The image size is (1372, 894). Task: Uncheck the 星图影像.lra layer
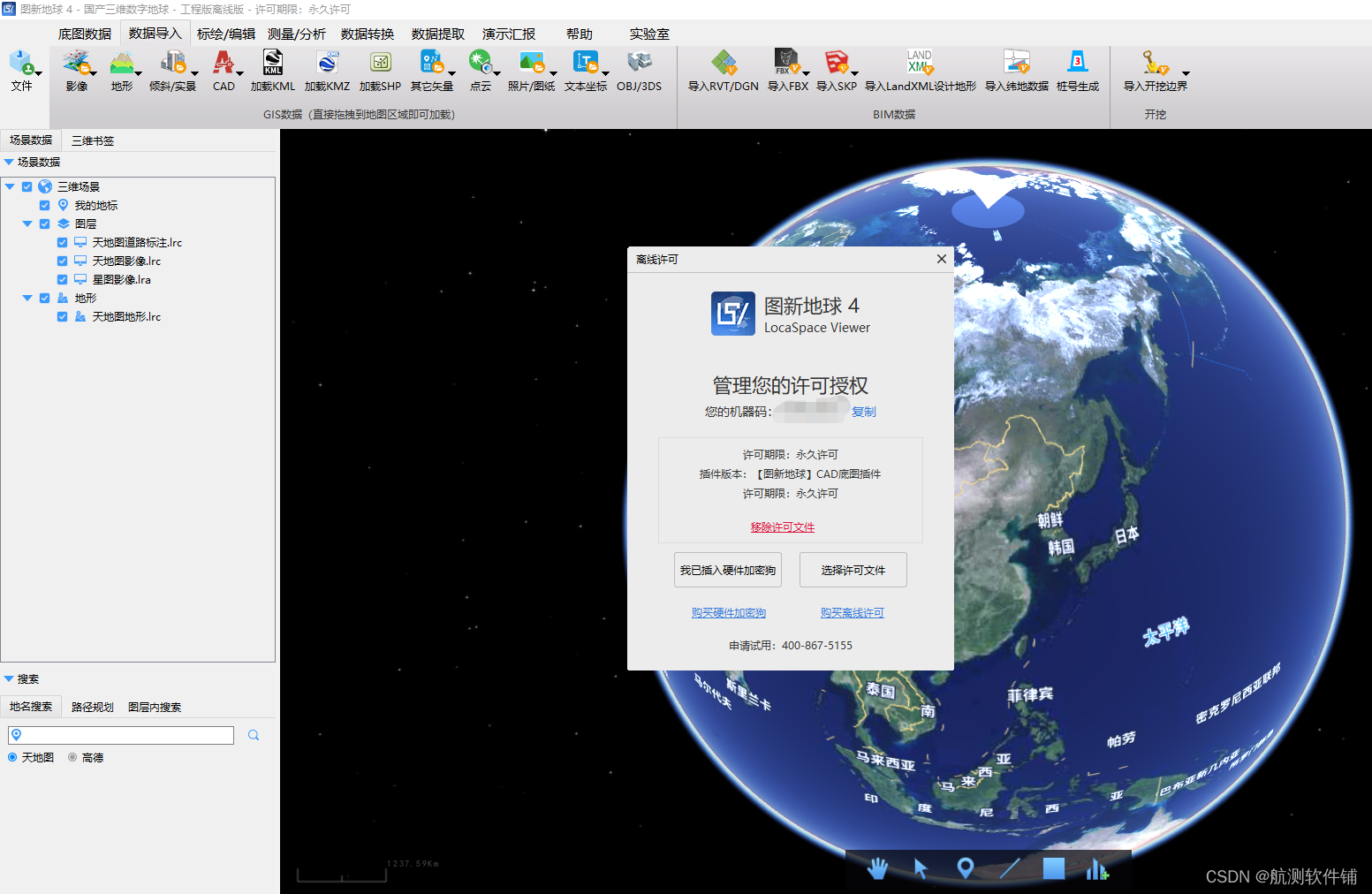pos(62,279)
